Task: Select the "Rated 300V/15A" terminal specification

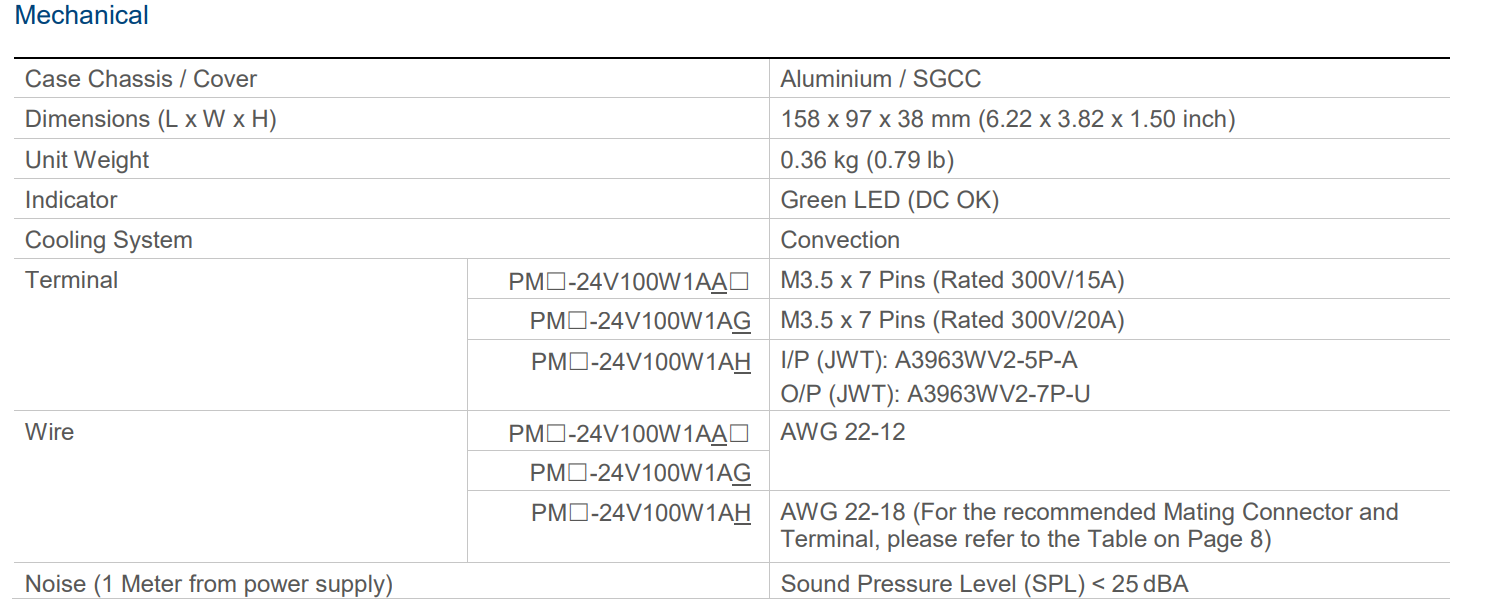Action: pos(1029,280)
